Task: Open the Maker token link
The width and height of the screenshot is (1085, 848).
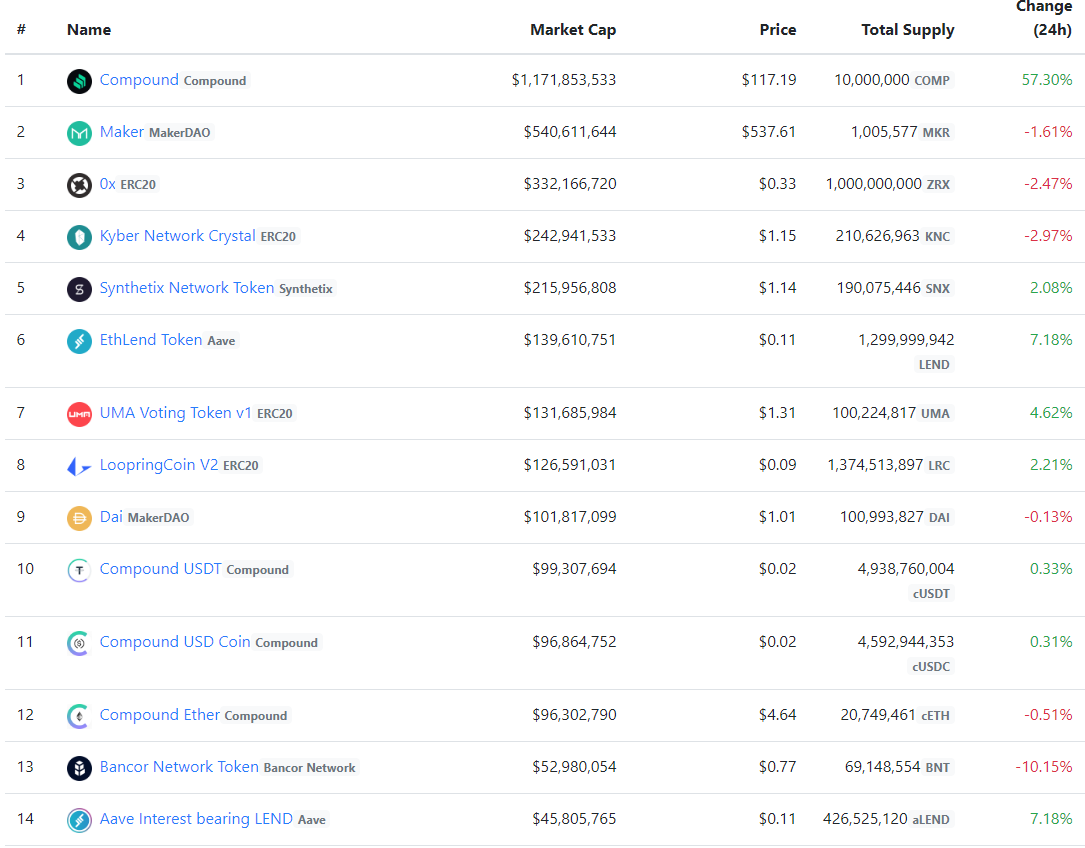Action: 122,132
